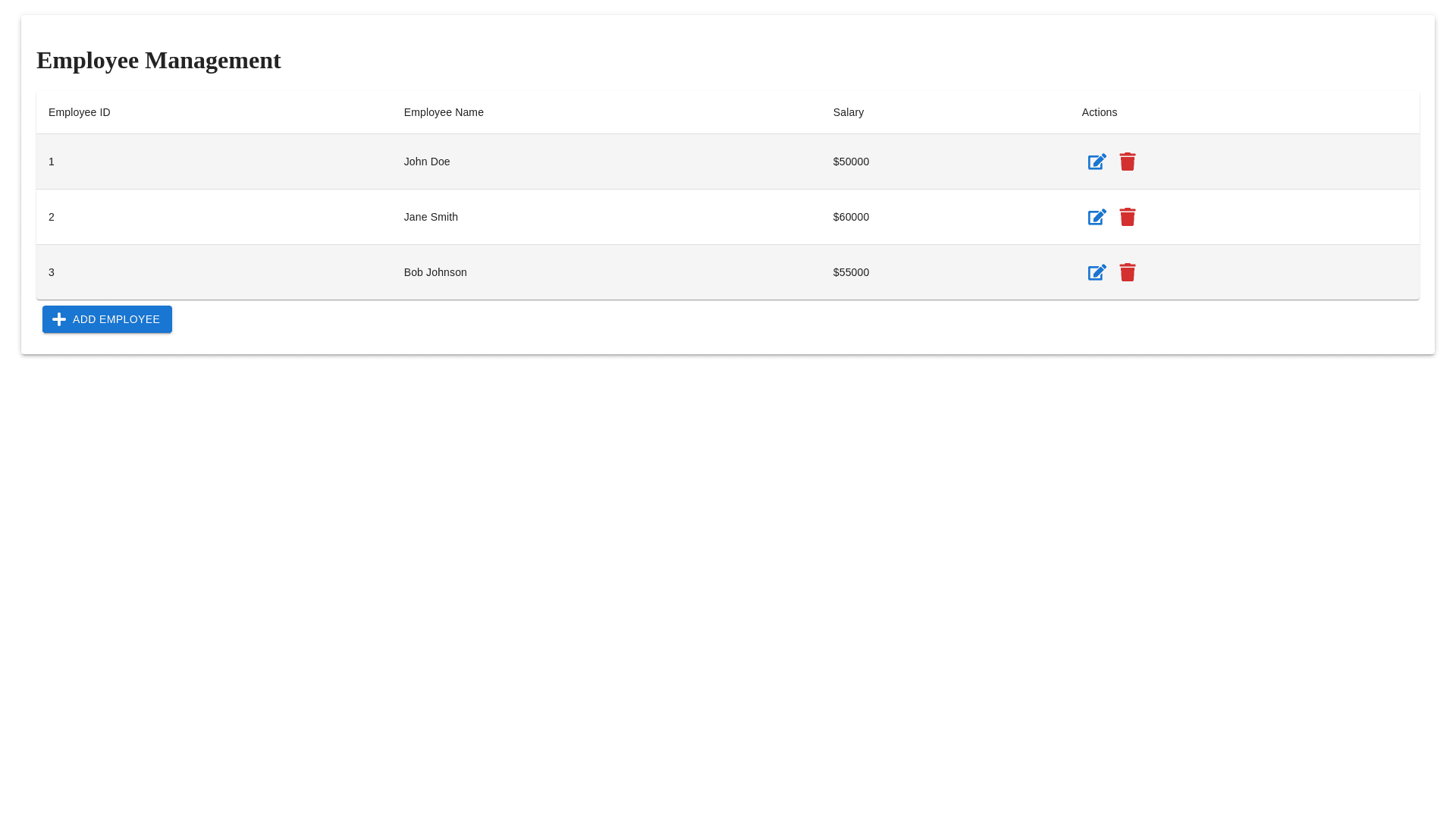Screen dimensions: 1456x819
Task: Click the Employee ID column header
Action: click(x=79, y=112)
